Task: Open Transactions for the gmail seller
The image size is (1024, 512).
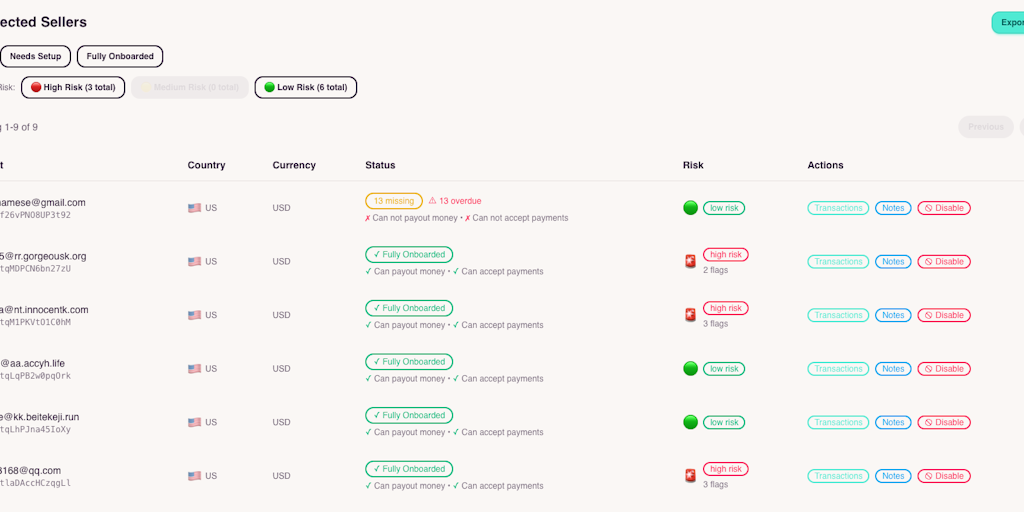Action: [x=838, y=208]
